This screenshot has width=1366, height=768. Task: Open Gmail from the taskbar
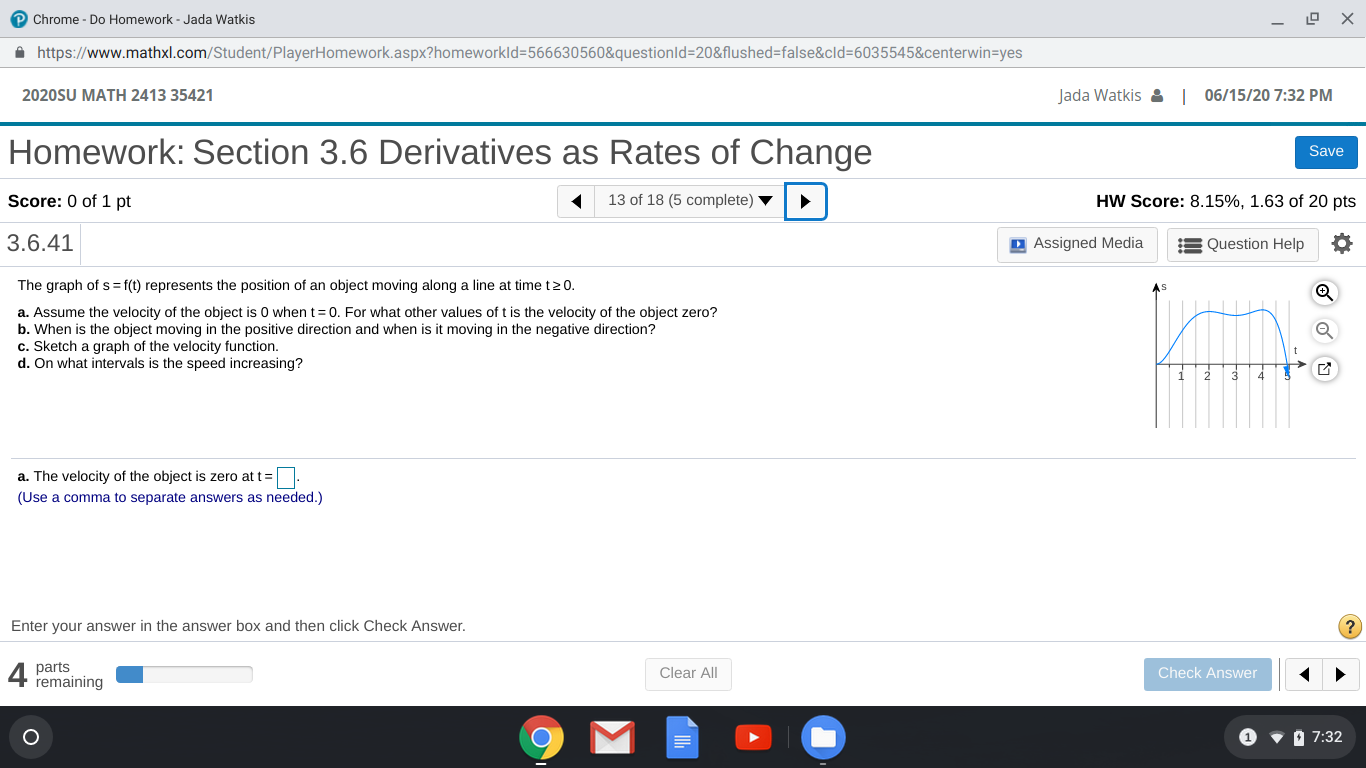[612, 737]
